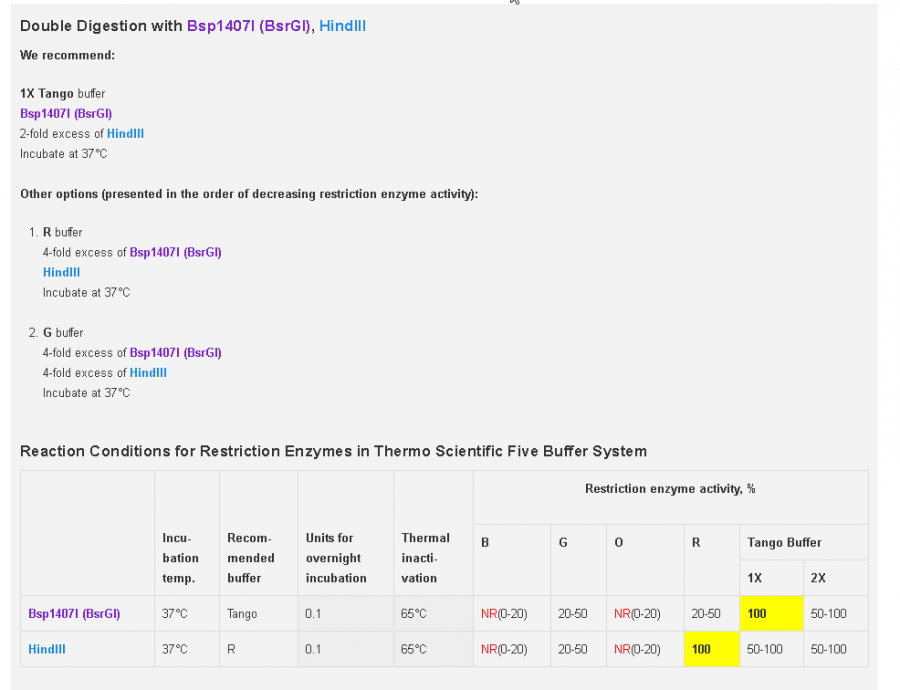The image size is (900, 690).
Task: Click Bsp1407I (BsrGI) link below 1X Tango buffer
Action: point(66,113)
